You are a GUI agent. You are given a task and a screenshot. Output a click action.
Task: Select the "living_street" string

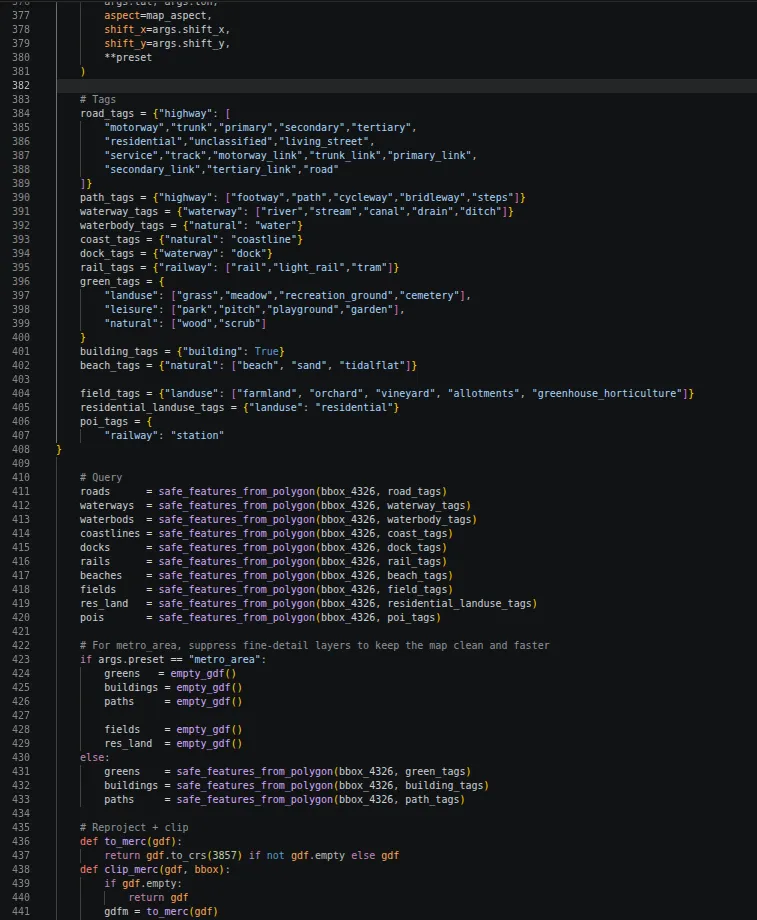coord(325,141)
